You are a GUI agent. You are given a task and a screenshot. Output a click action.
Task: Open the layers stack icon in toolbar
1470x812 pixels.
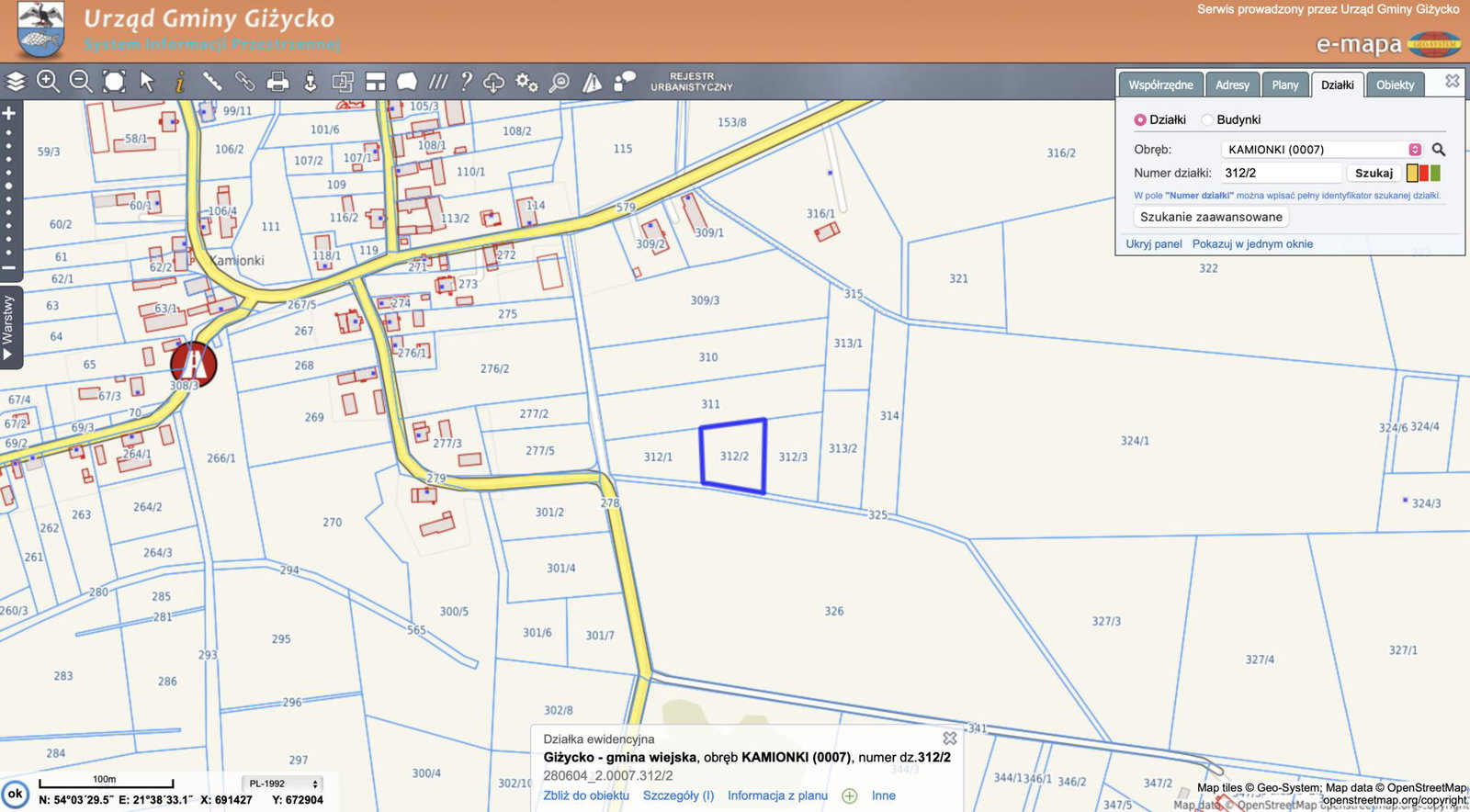[16, 82]
